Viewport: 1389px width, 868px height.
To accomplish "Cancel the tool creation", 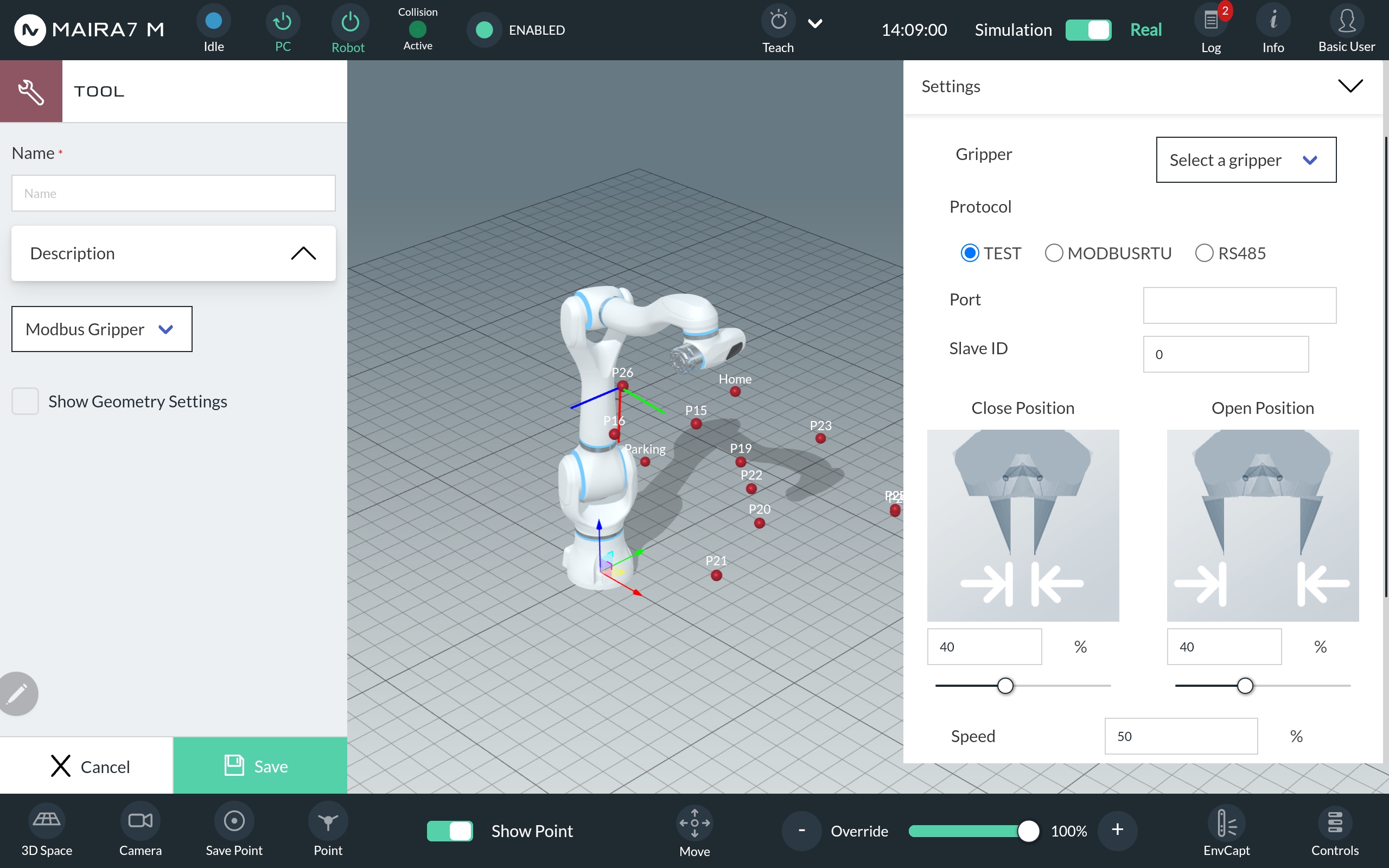I will point(87,766).
